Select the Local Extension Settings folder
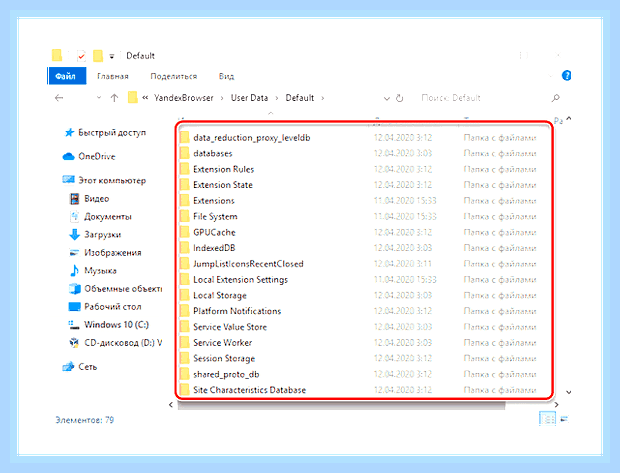 [240, 280]
